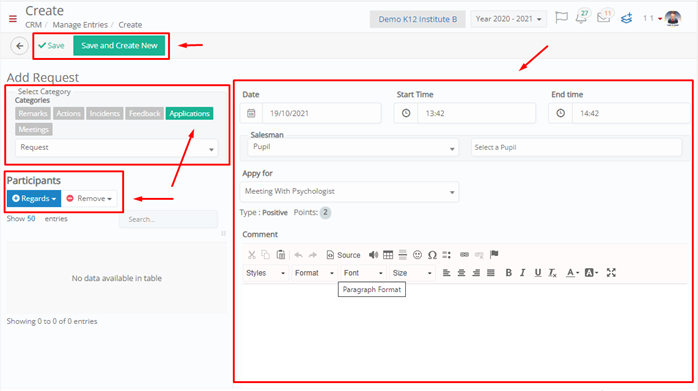698x391 pixels.
Task: Click the Copy icon in editor toolbar
Action: pos(266,255)
